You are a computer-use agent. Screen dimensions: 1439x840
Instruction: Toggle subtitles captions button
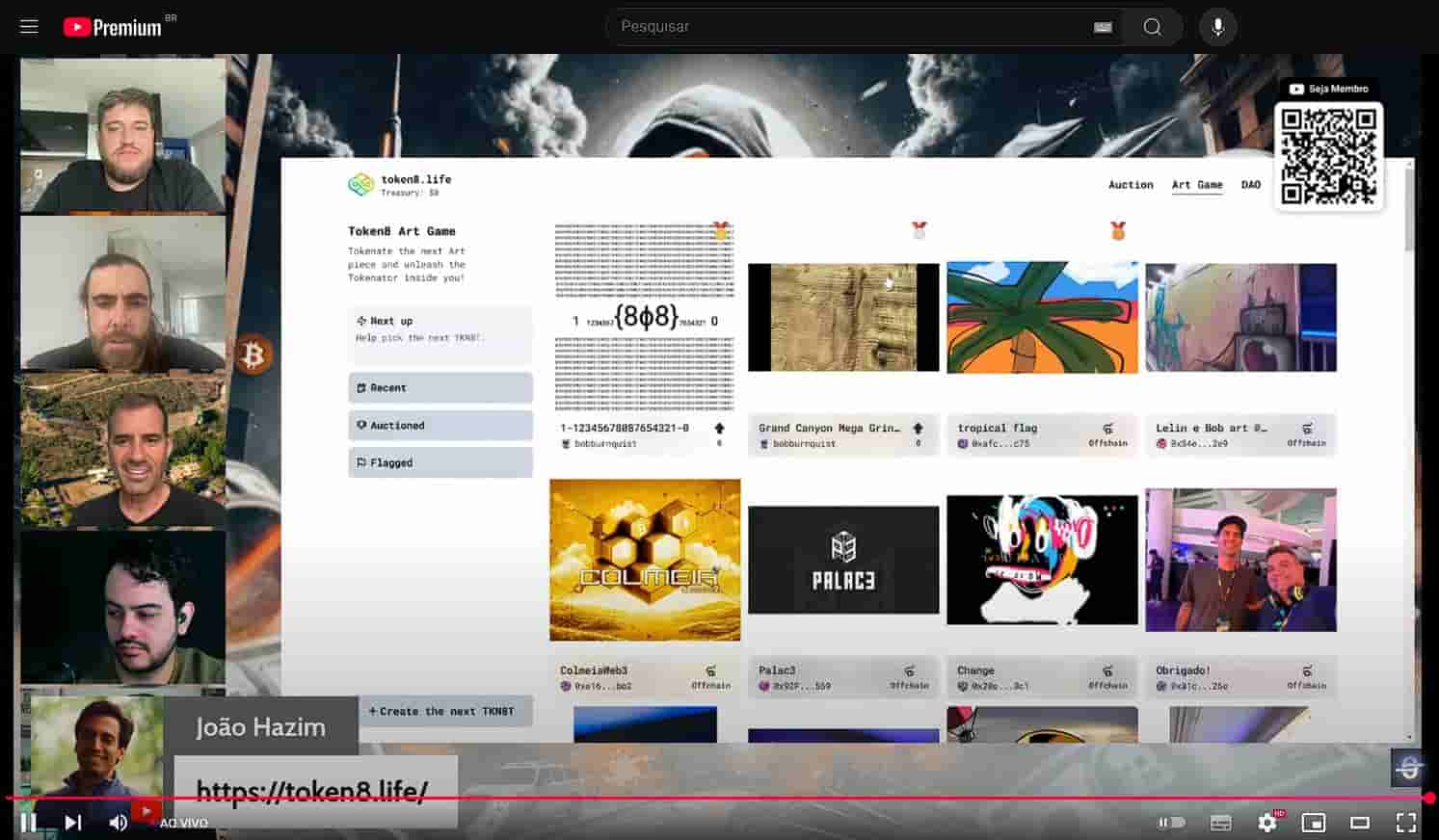tap(1220, 823)
